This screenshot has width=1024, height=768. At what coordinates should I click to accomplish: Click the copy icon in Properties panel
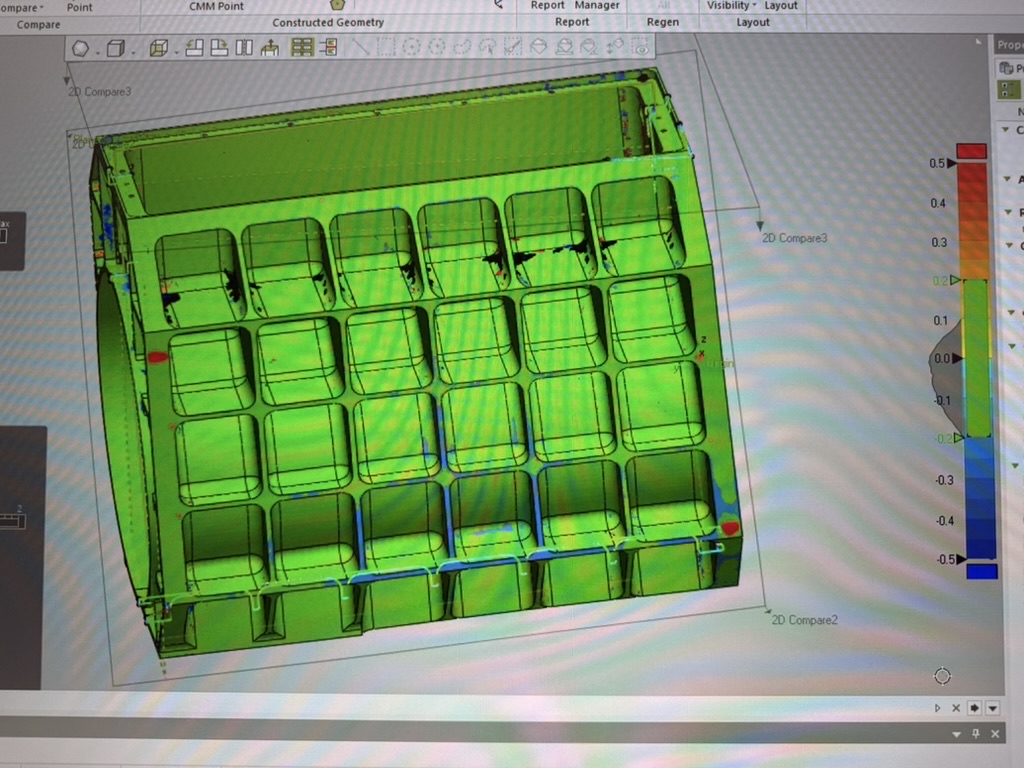click(x=1006, y=68)
